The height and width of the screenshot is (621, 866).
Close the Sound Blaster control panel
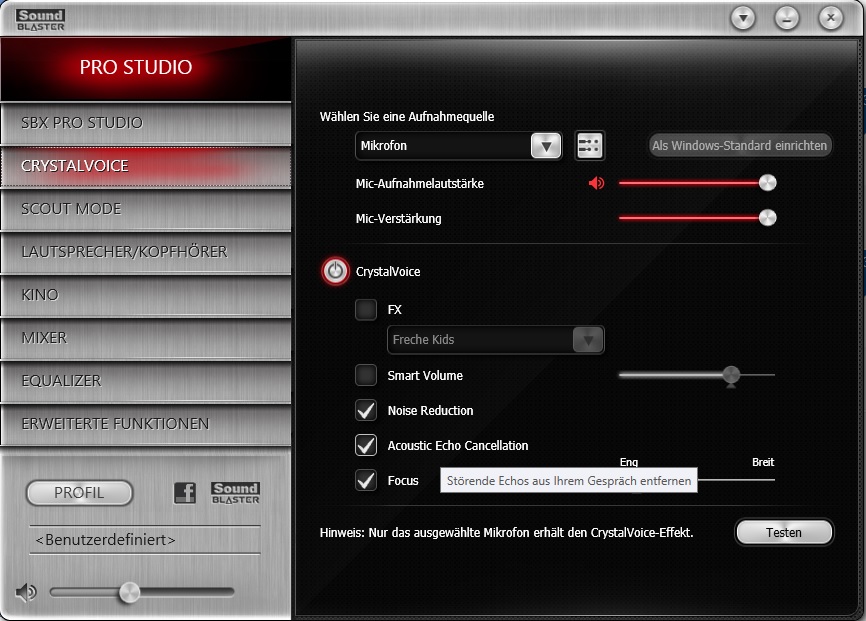coord(830,18)
